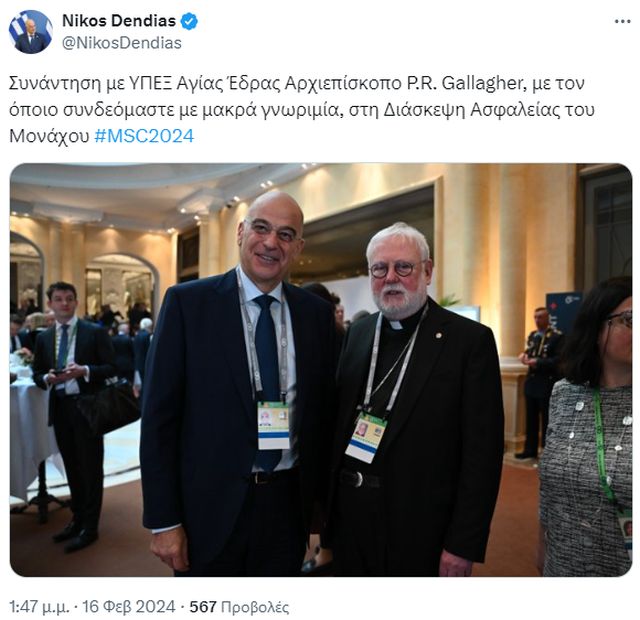Click the word Μονάχου in tweet text
Screen dimensions: 640x620
[49, 136]
